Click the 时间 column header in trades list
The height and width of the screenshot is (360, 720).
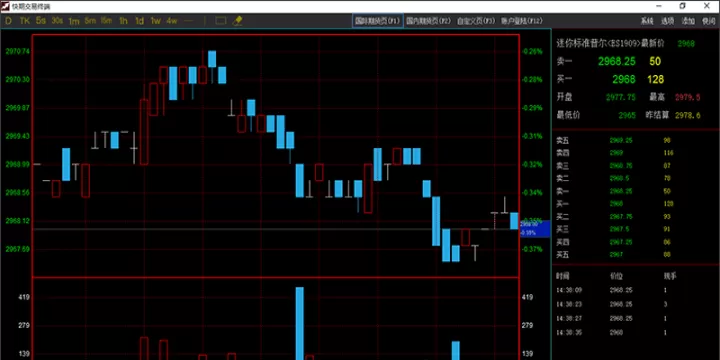click(562, 276)
